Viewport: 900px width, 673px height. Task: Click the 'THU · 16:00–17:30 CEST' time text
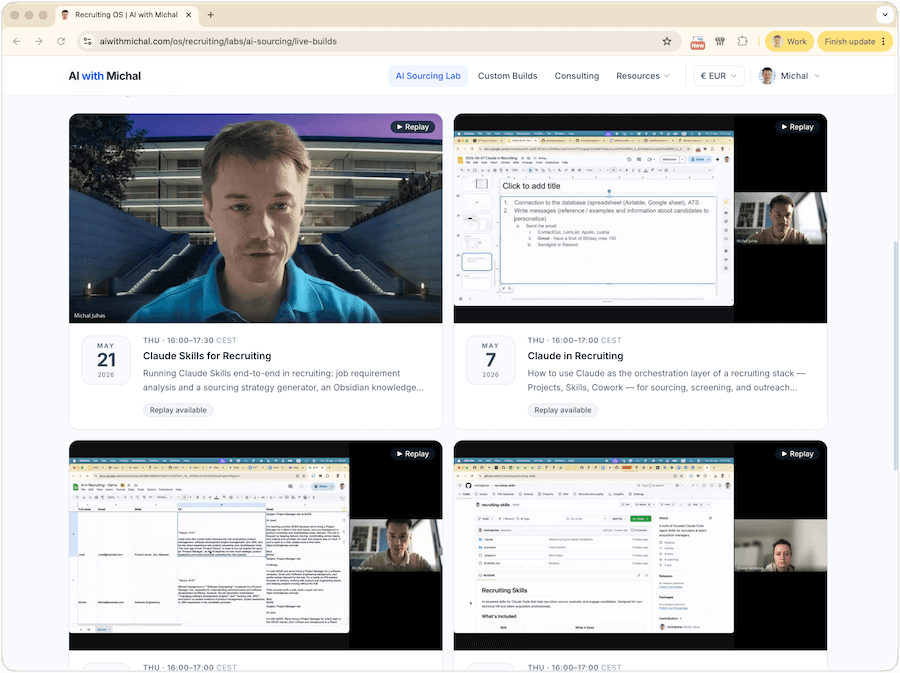189,340
